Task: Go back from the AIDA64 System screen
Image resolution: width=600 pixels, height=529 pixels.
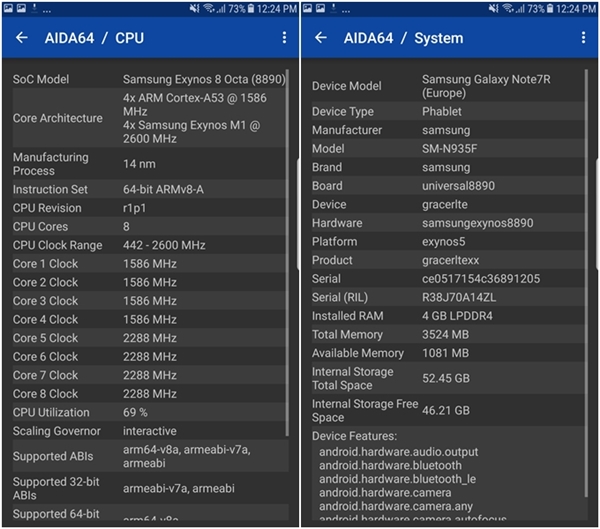Action: (321, 38)
